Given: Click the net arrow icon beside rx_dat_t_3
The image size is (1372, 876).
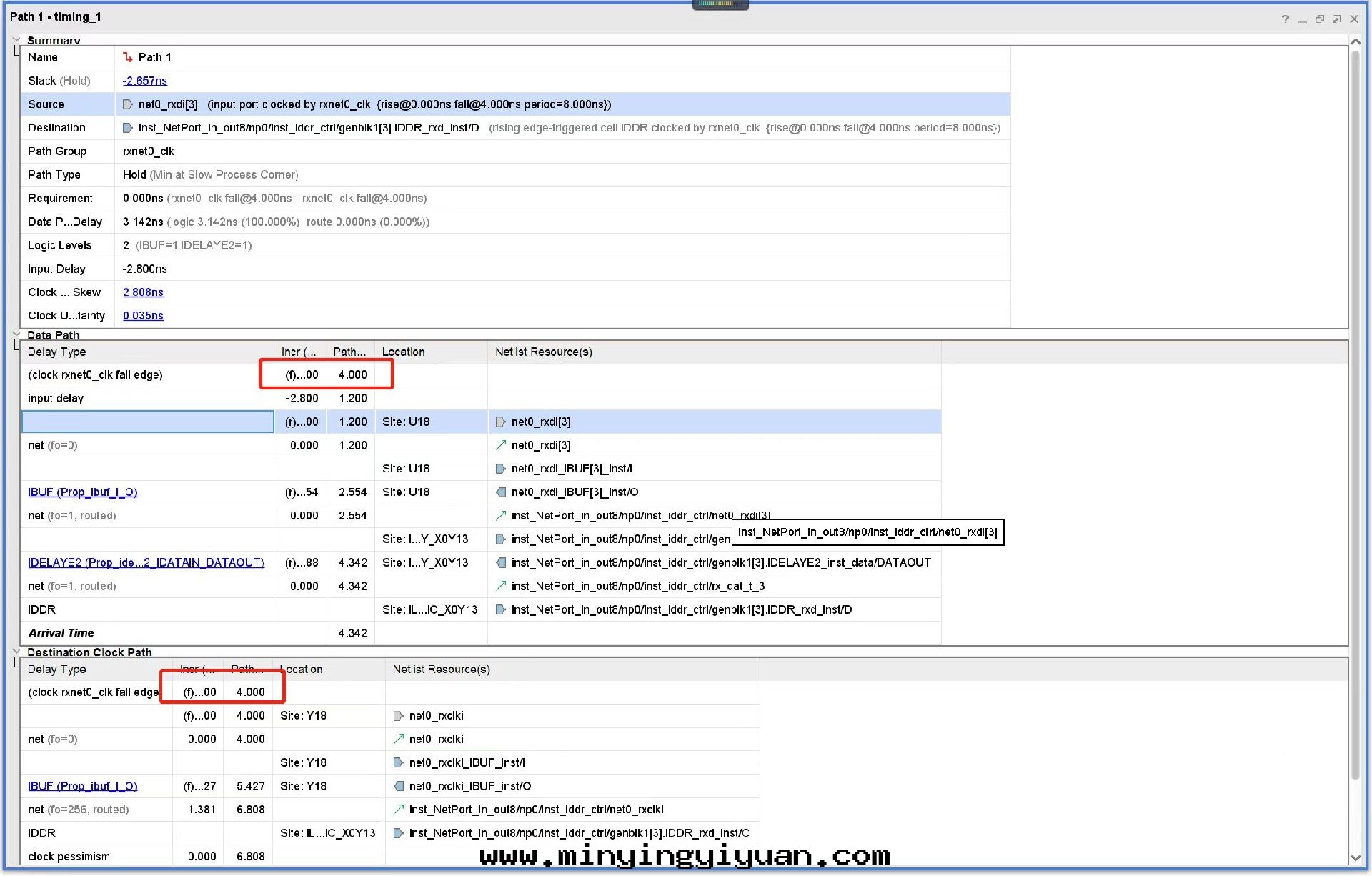Looking at the screenshot, I should coord(501,586).
